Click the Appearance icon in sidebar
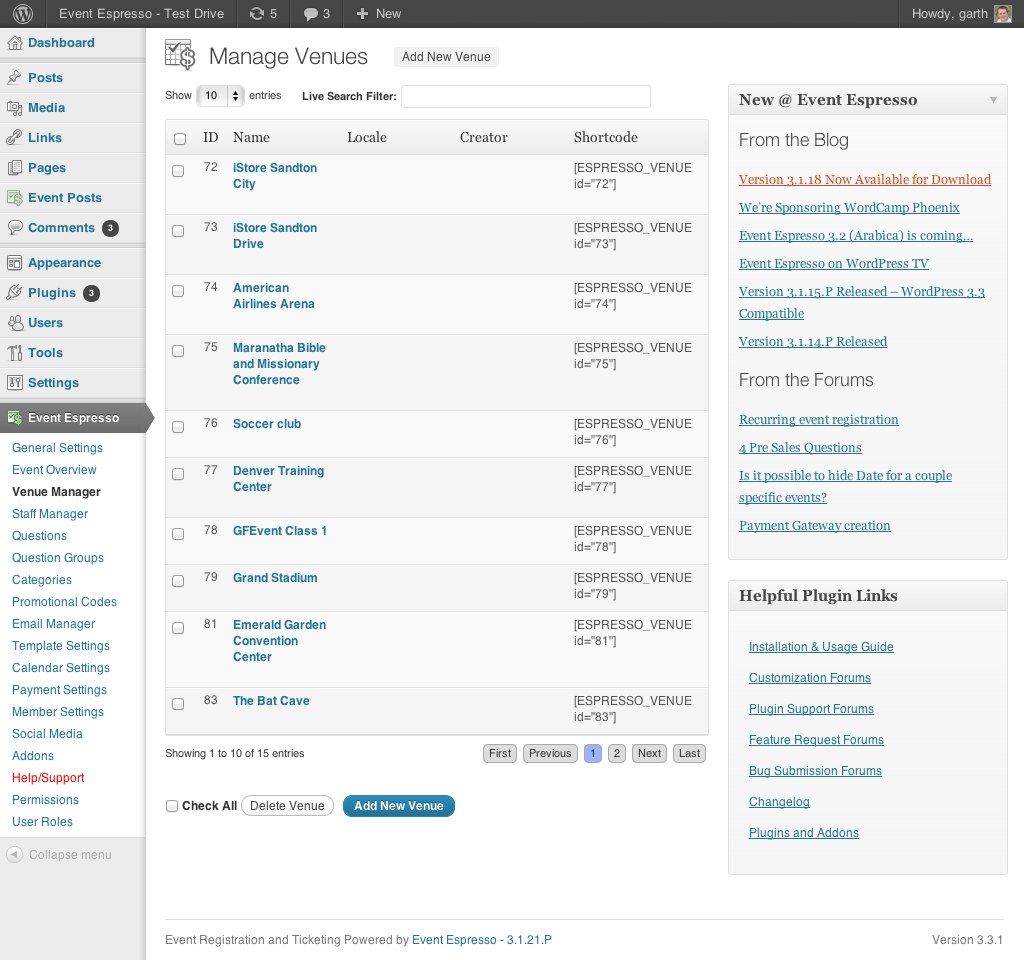 tap(14, 263)
